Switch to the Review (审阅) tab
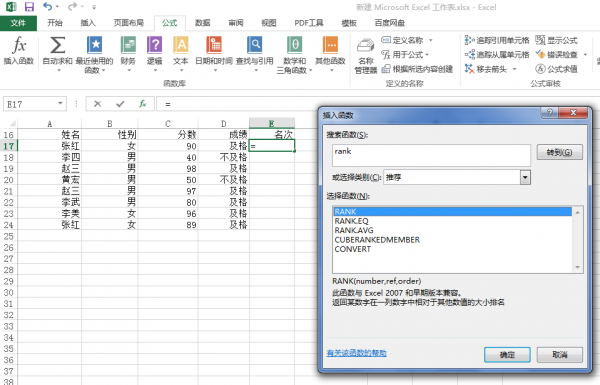Screen dimensions: 600x385 point(236,23)
